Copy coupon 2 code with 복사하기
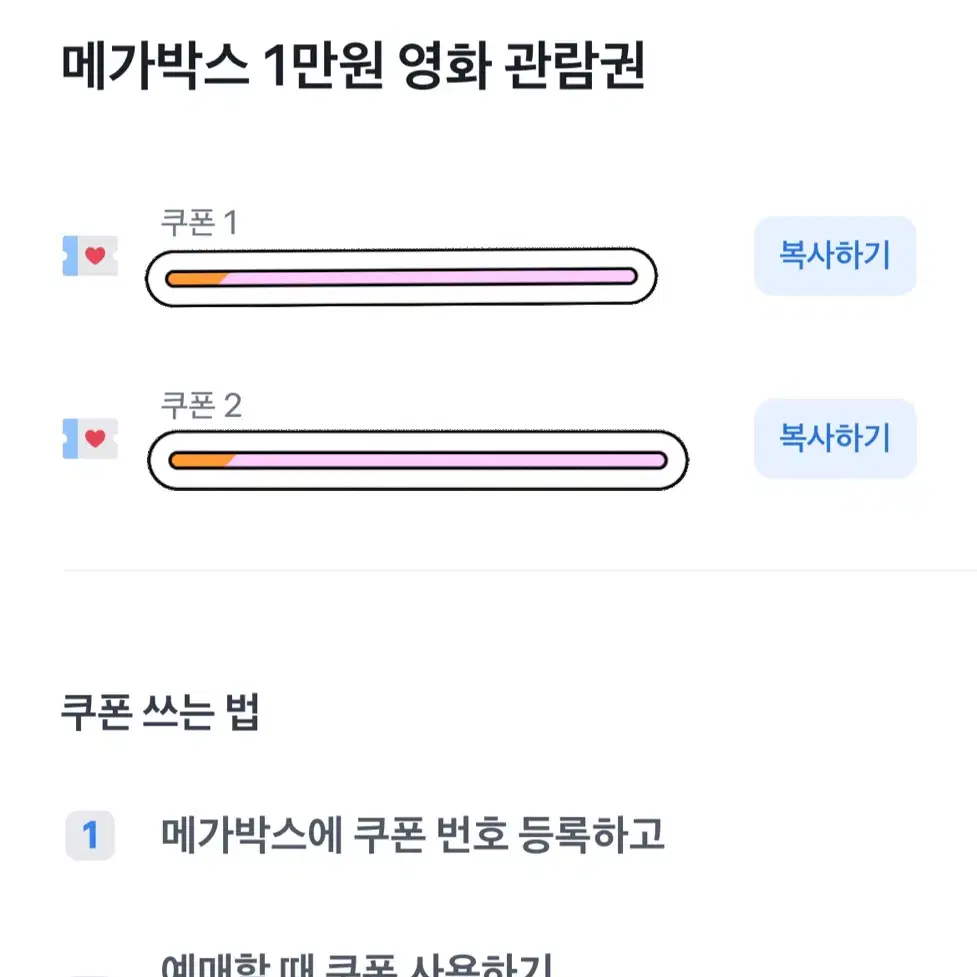Viewport: 977px width, 977px height. click(x=834, y=438)
